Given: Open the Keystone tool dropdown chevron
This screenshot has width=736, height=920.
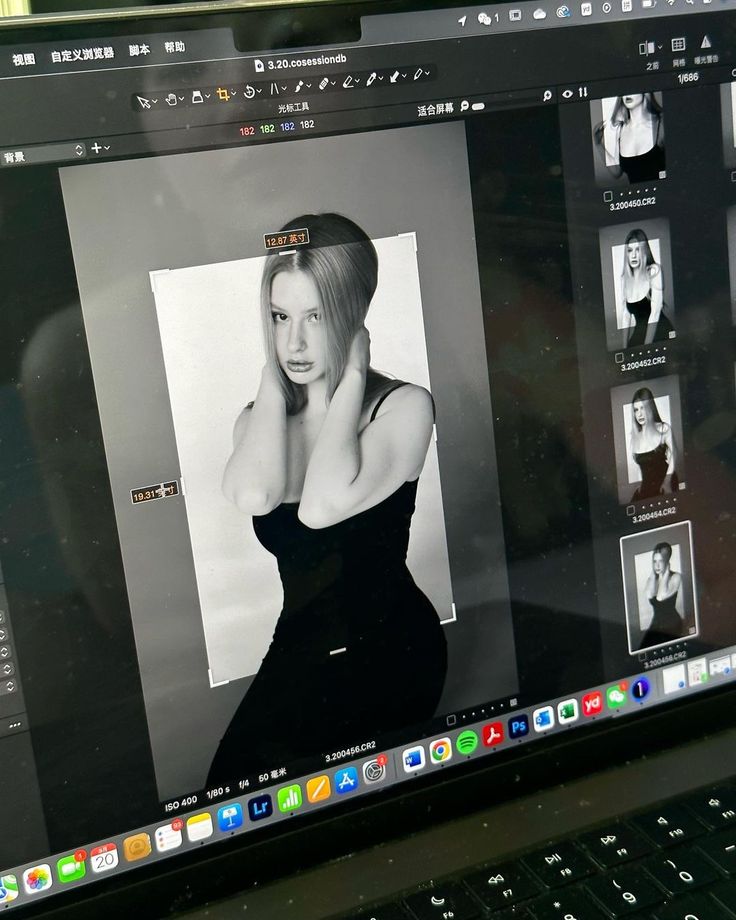Looking at the screenshot, I should 284,89.
